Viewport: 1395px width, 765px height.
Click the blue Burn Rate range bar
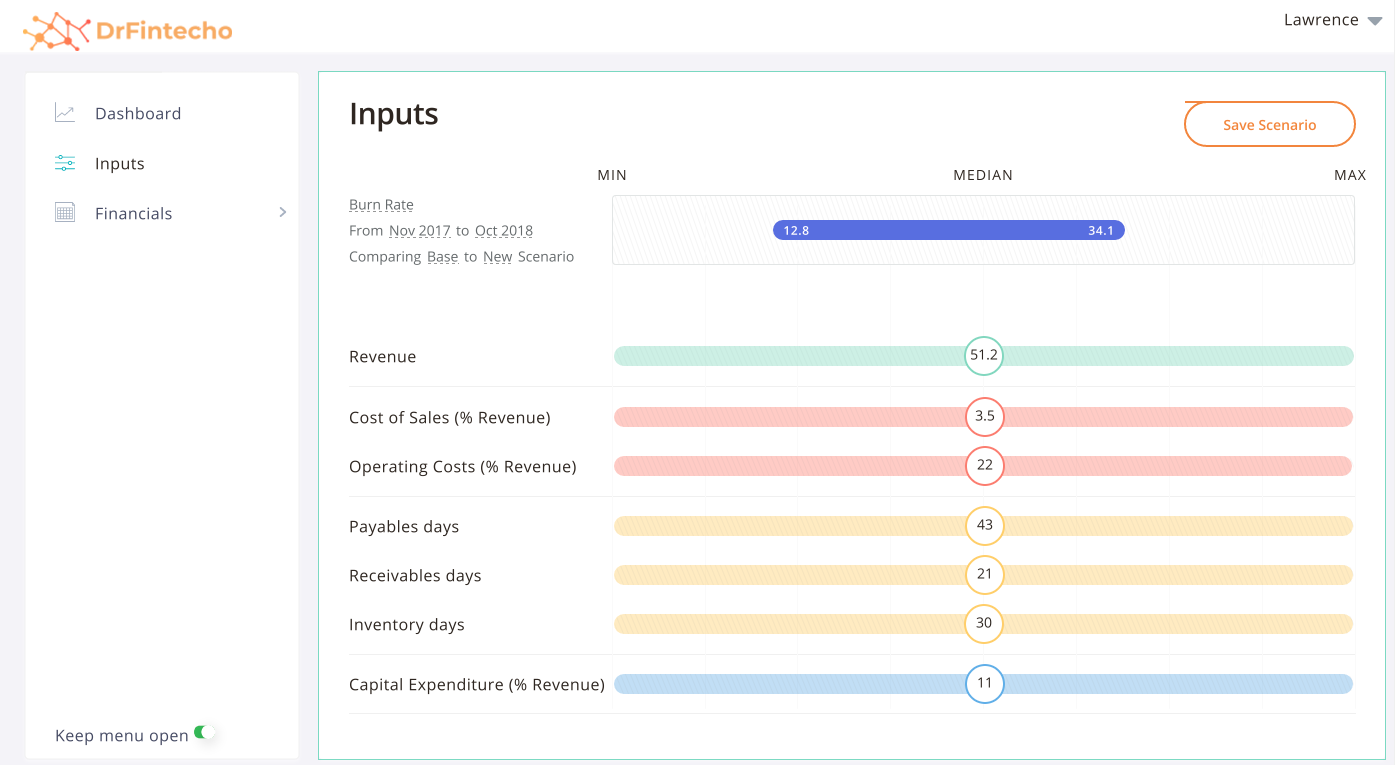[948, 229]
